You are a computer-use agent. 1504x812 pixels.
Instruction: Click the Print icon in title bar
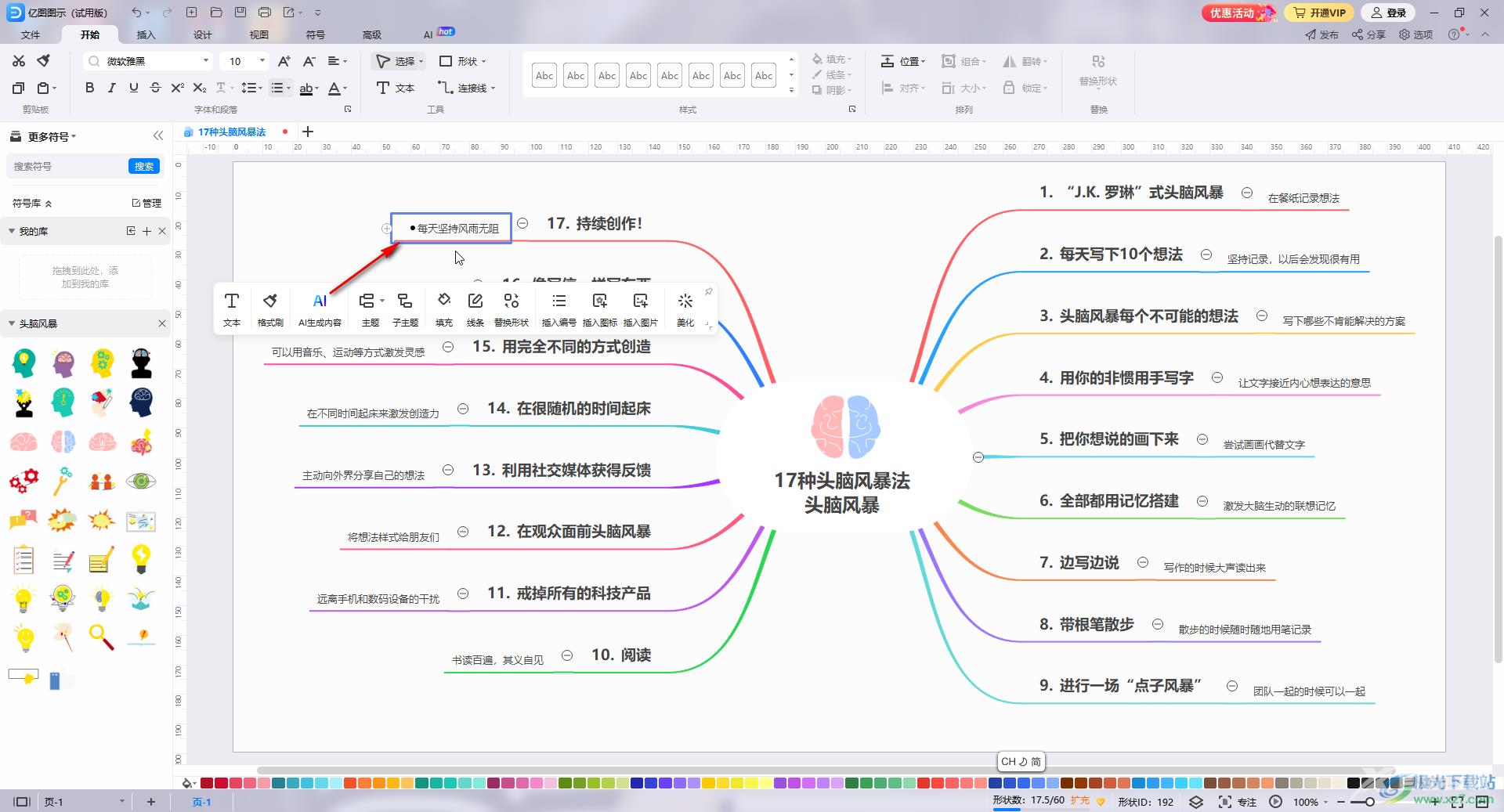click(265, 13)
